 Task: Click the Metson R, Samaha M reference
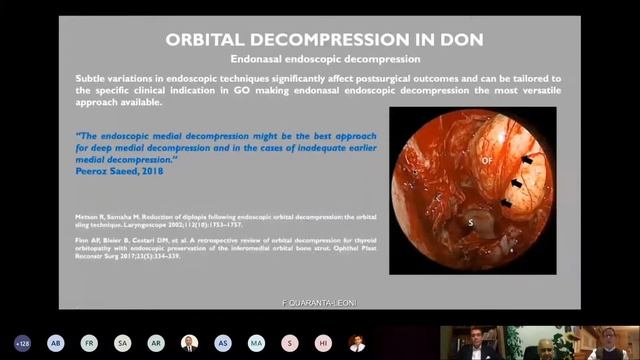[x=226, y=221]
